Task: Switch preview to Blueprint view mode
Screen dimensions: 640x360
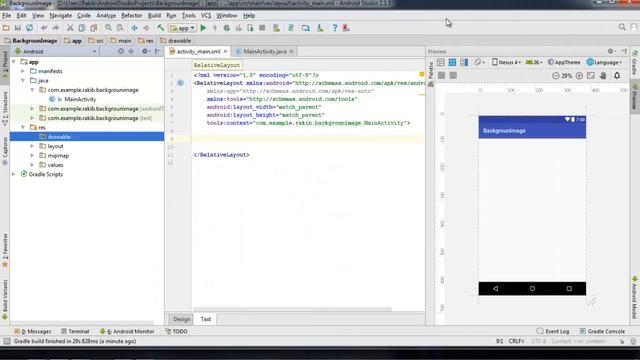Action: [452, 62]
